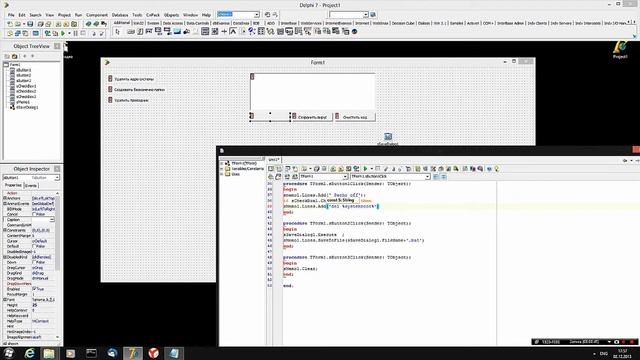Switch to the Win32 palette tab

(x=138, y=23)
